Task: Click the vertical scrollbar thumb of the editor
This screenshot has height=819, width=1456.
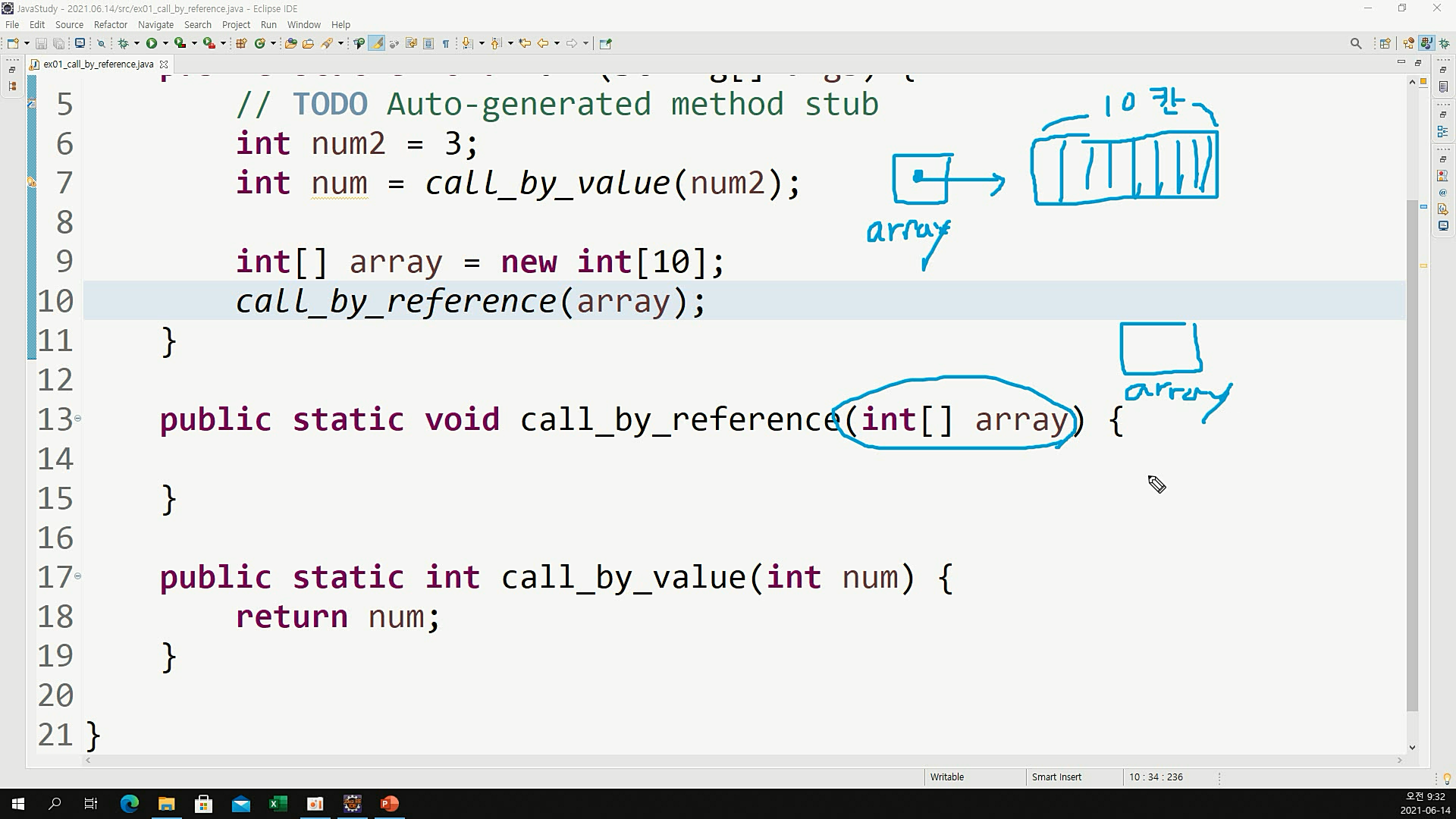Action: point(1412,455)
